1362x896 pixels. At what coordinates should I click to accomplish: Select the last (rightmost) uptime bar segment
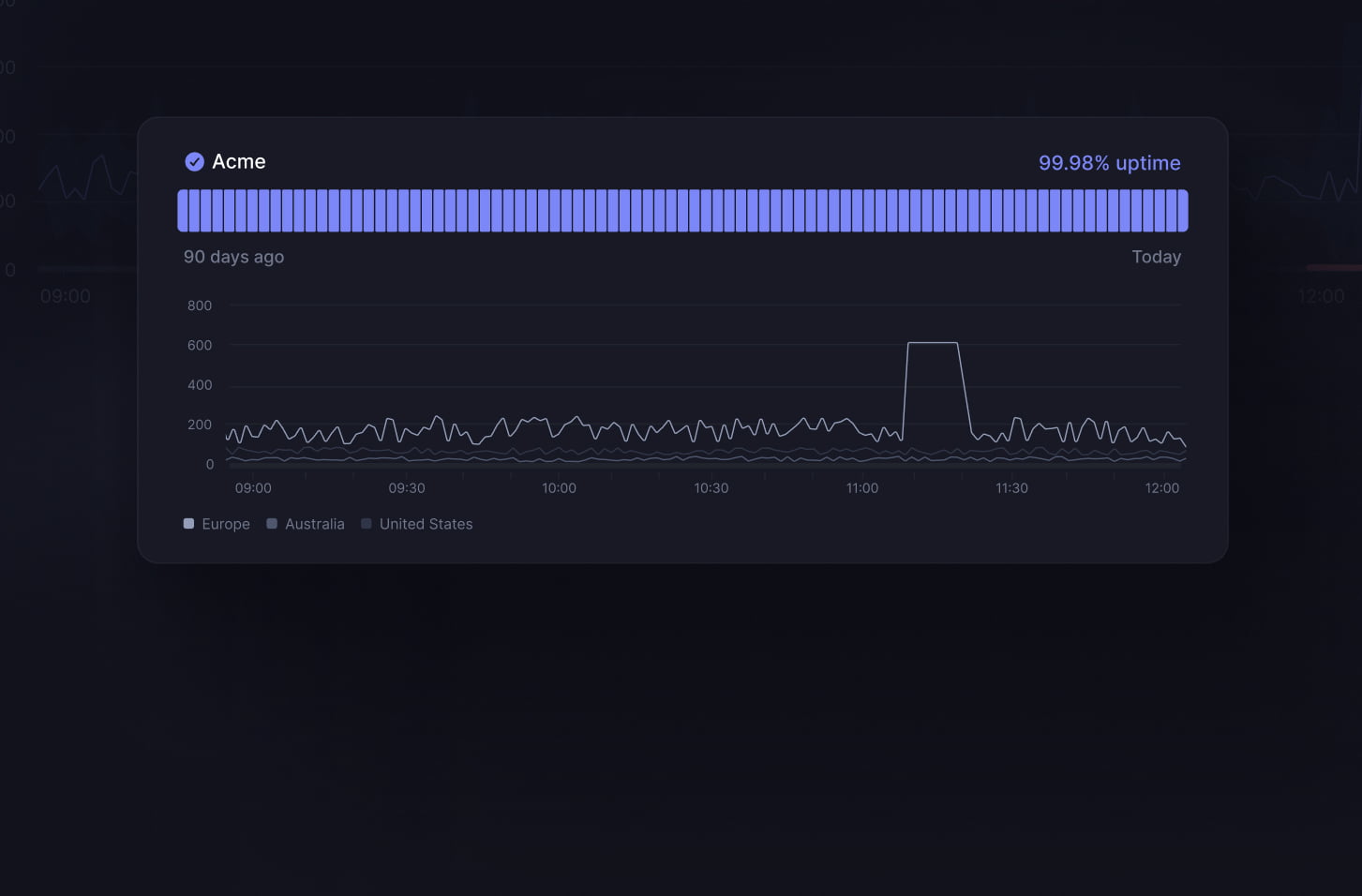pos(1182,211)
